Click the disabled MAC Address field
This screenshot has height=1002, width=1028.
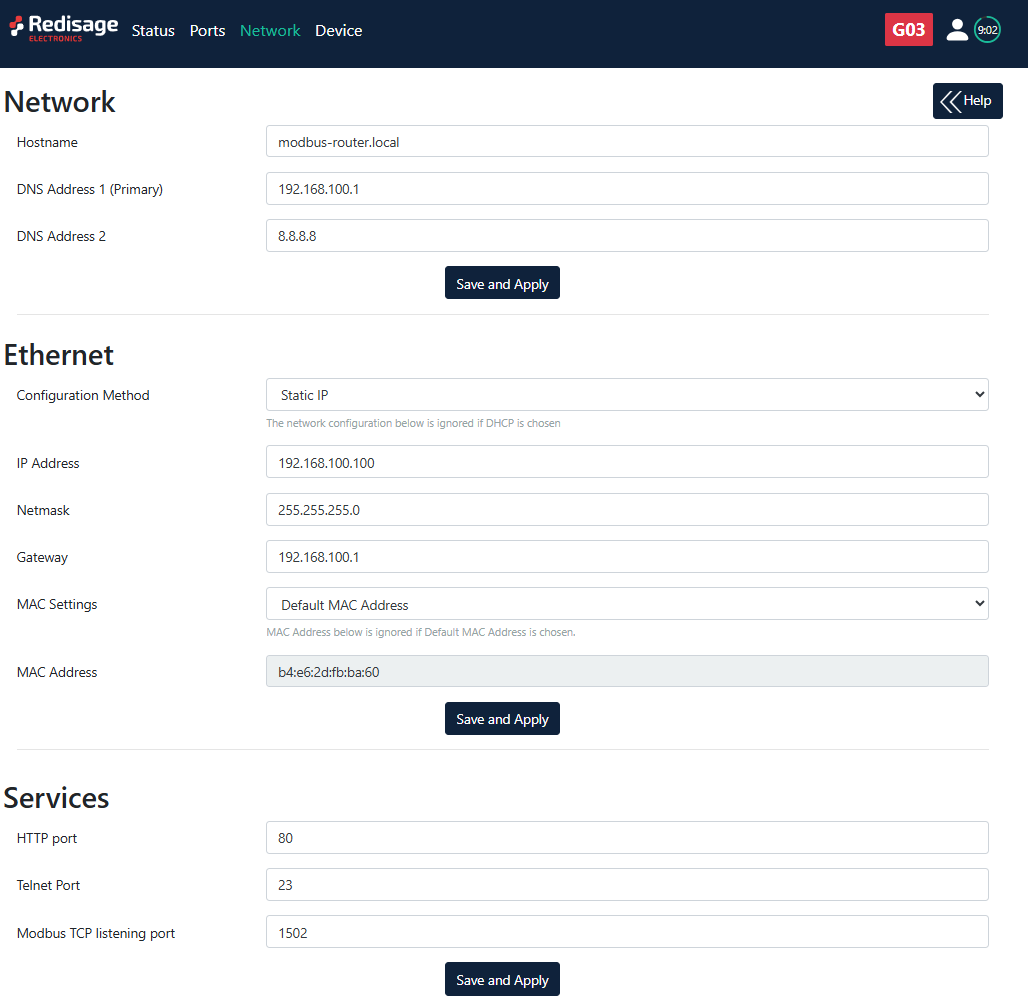(627, 671)
